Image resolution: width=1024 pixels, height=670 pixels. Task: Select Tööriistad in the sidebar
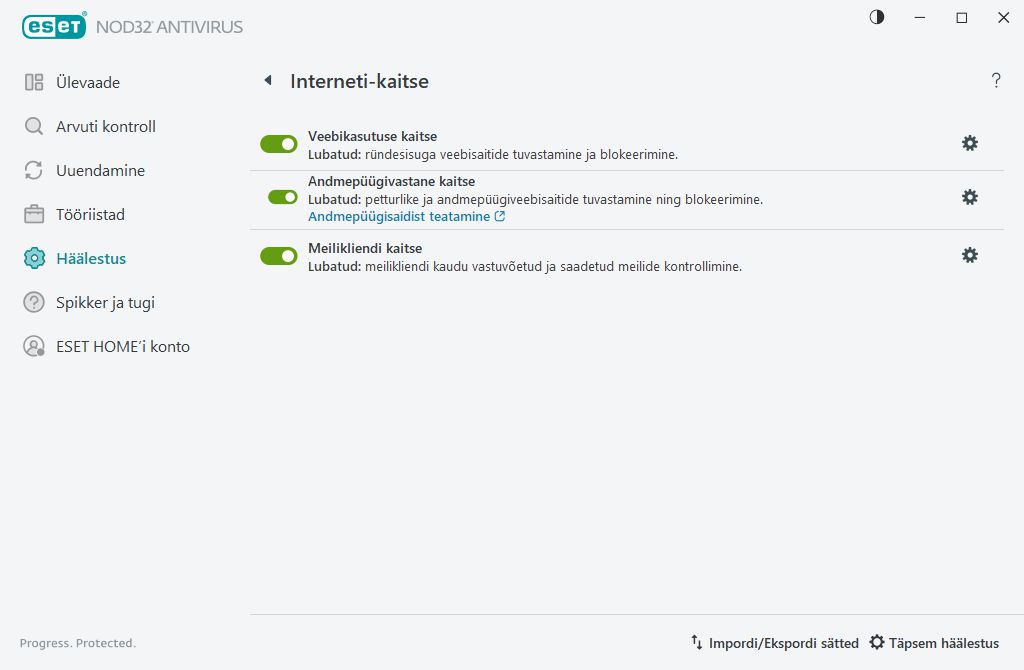pyautogui.click(x=90, y=215)
